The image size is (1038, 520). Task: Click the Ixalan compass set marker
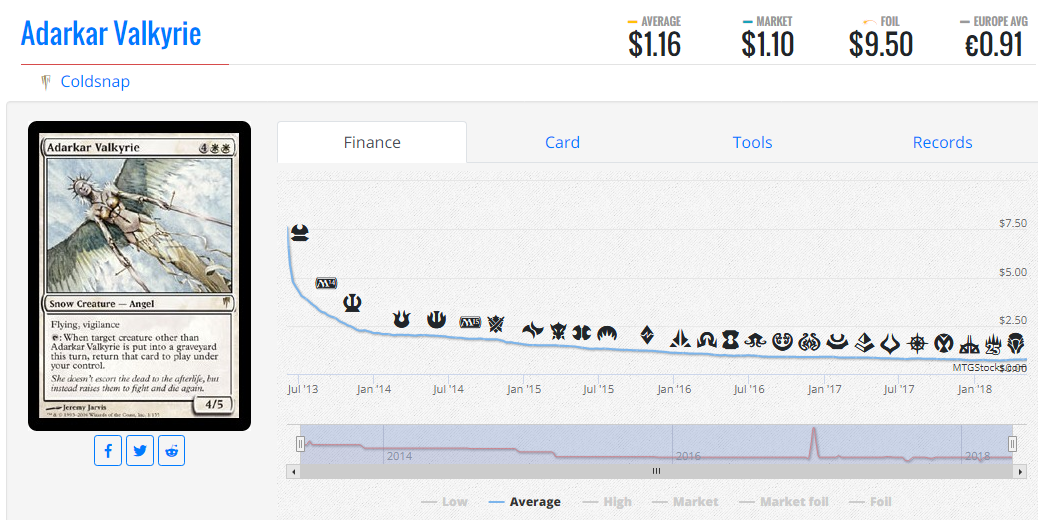point(917,343)
